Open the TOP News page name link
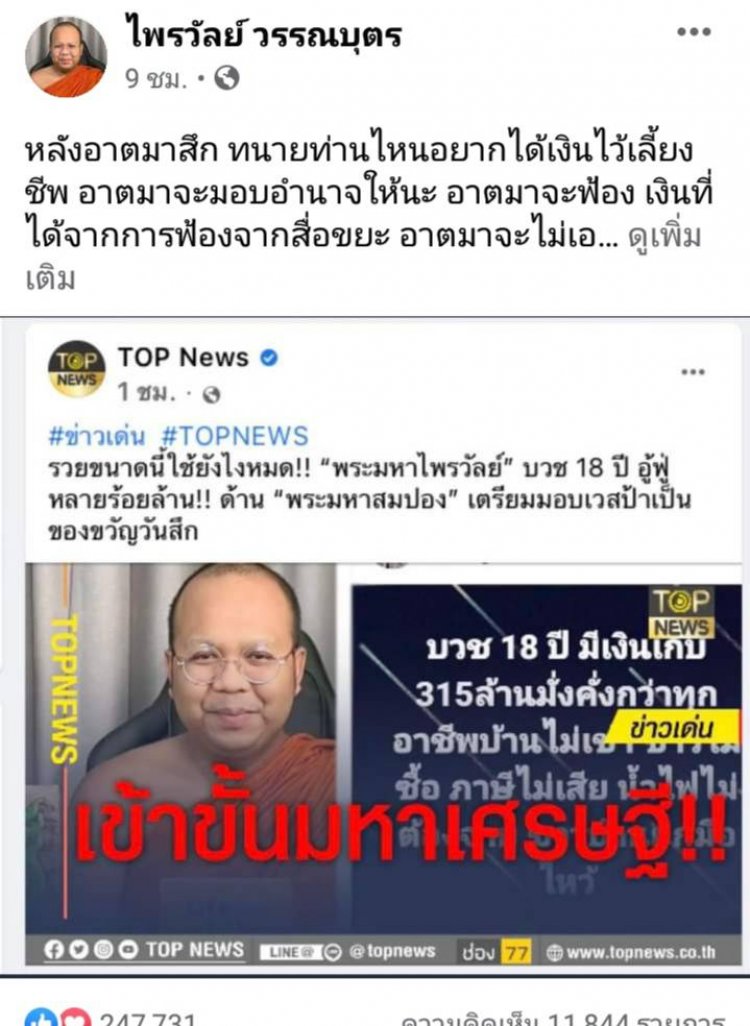This screenshot has width=750, height=1026. click(x=183, y=357)
